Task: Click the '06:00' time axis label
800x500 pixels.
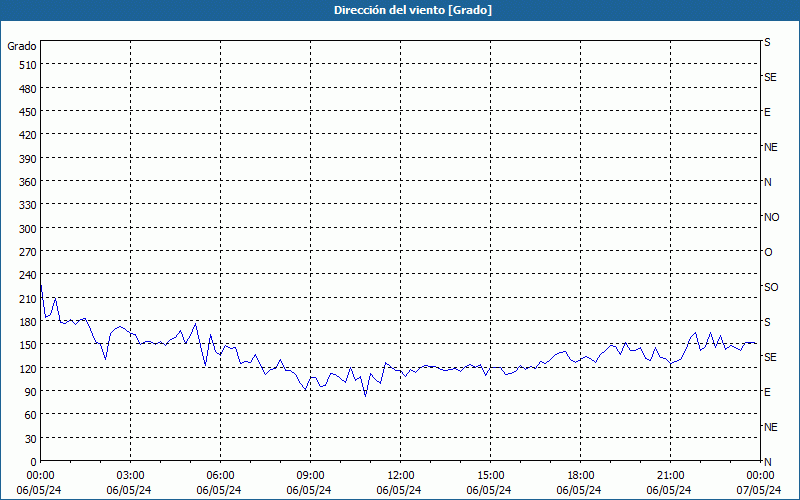Action: click(x=220, y=476)
